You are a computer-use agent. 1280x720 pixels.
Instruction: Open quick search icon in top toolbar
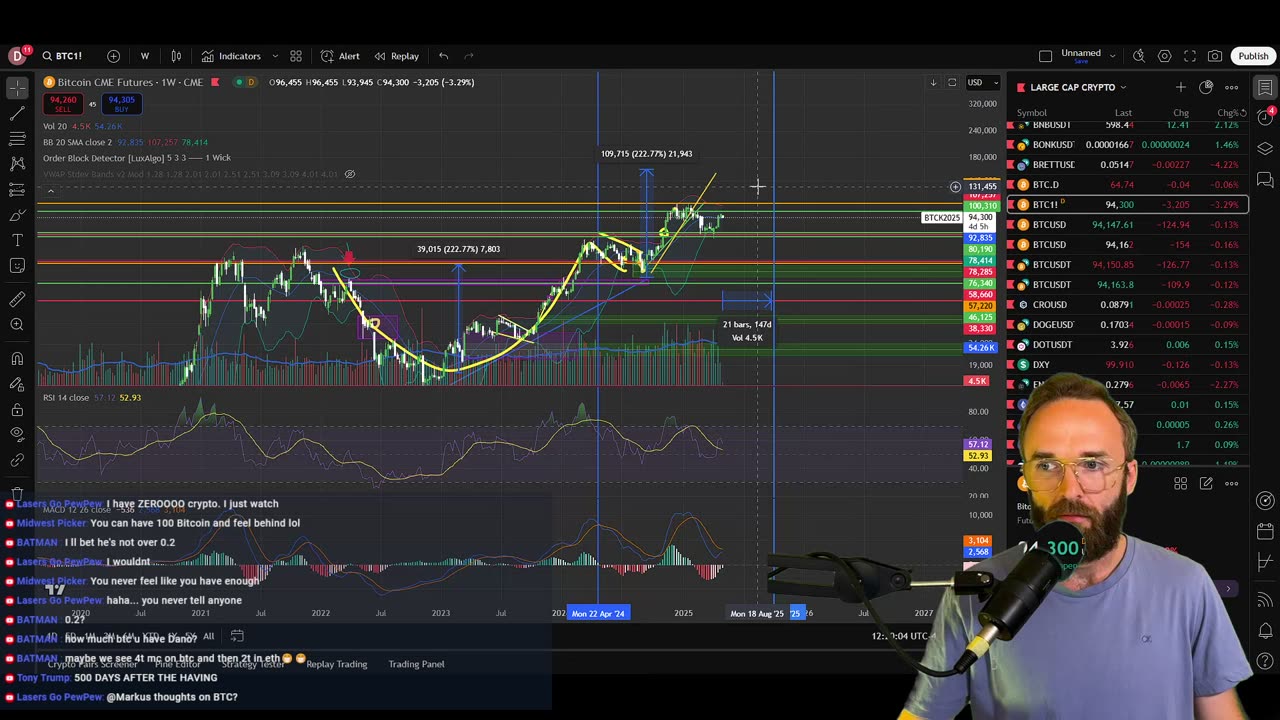1139,56
